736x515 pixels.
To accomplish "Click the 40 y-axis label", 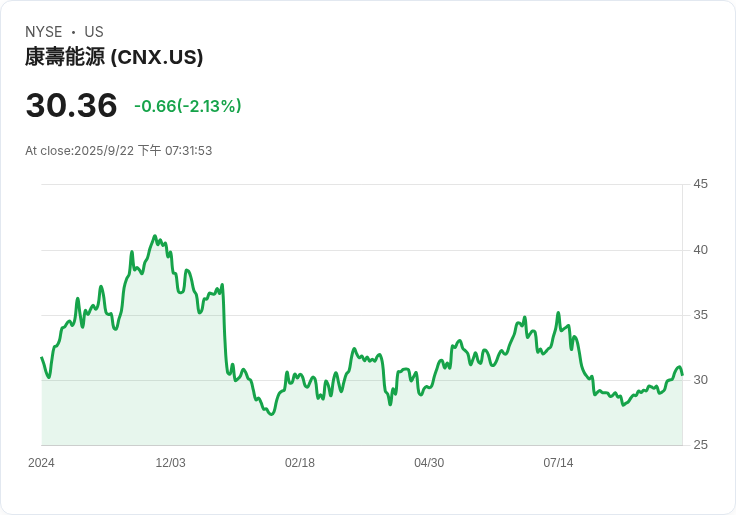I will point(700,249).
